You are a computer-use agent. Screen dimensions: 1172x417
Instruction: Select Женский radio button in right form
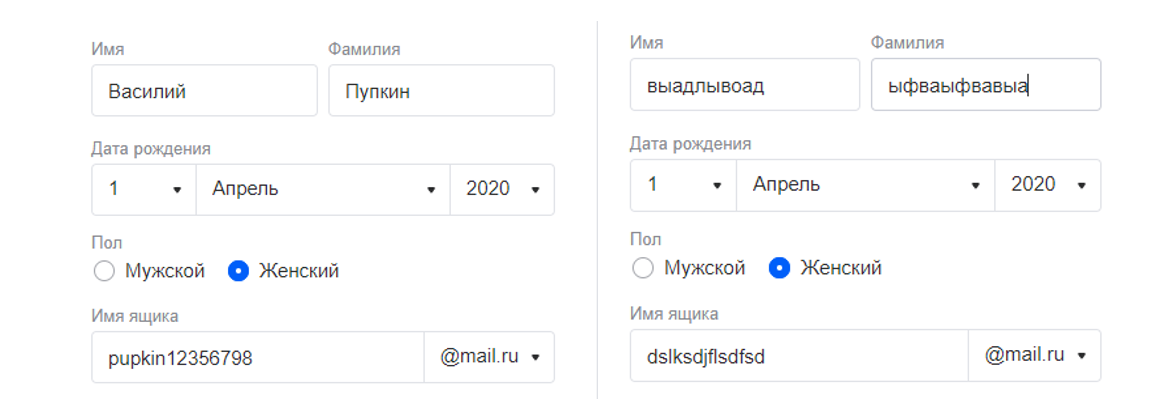pyautogui.click(x=780, y=268)
